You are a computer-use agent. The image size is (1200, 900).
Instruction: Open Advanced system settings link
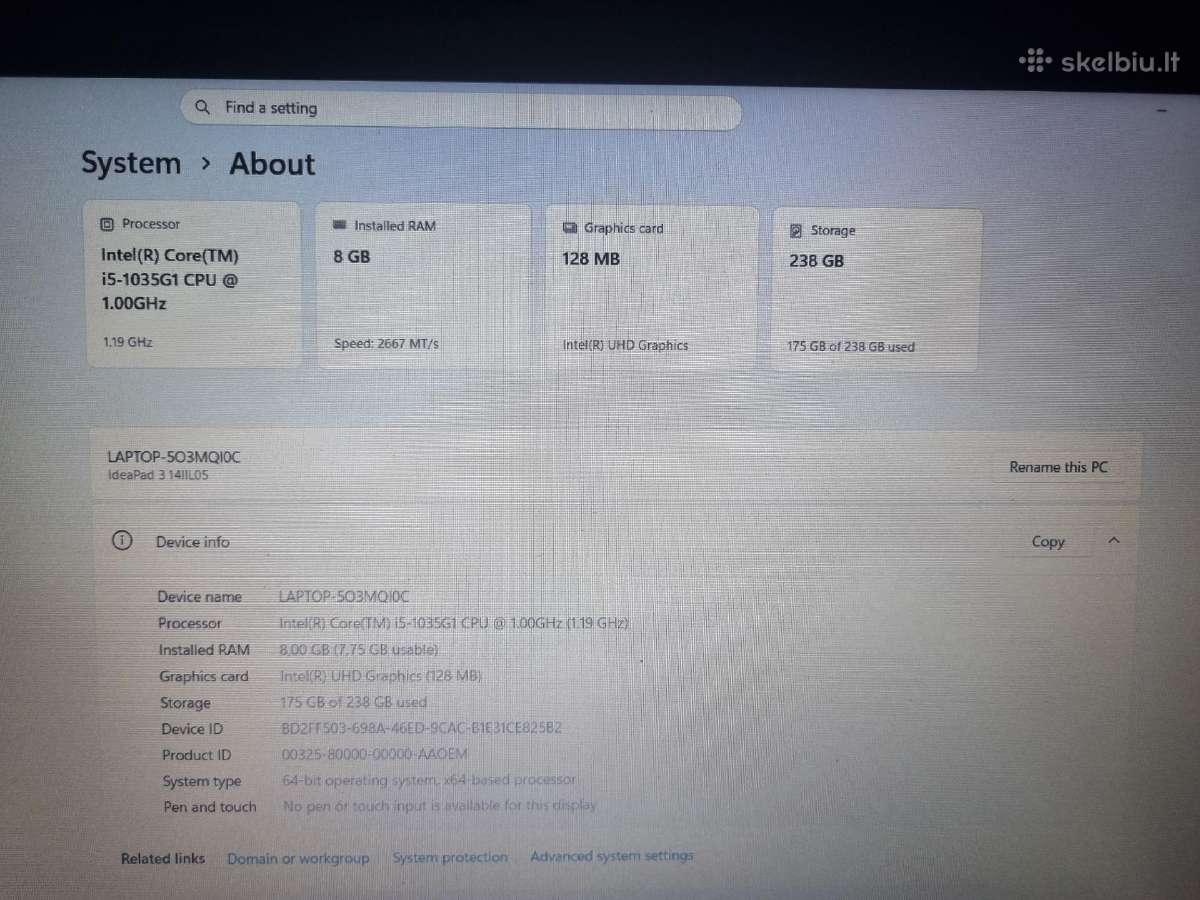pos(612,856)
